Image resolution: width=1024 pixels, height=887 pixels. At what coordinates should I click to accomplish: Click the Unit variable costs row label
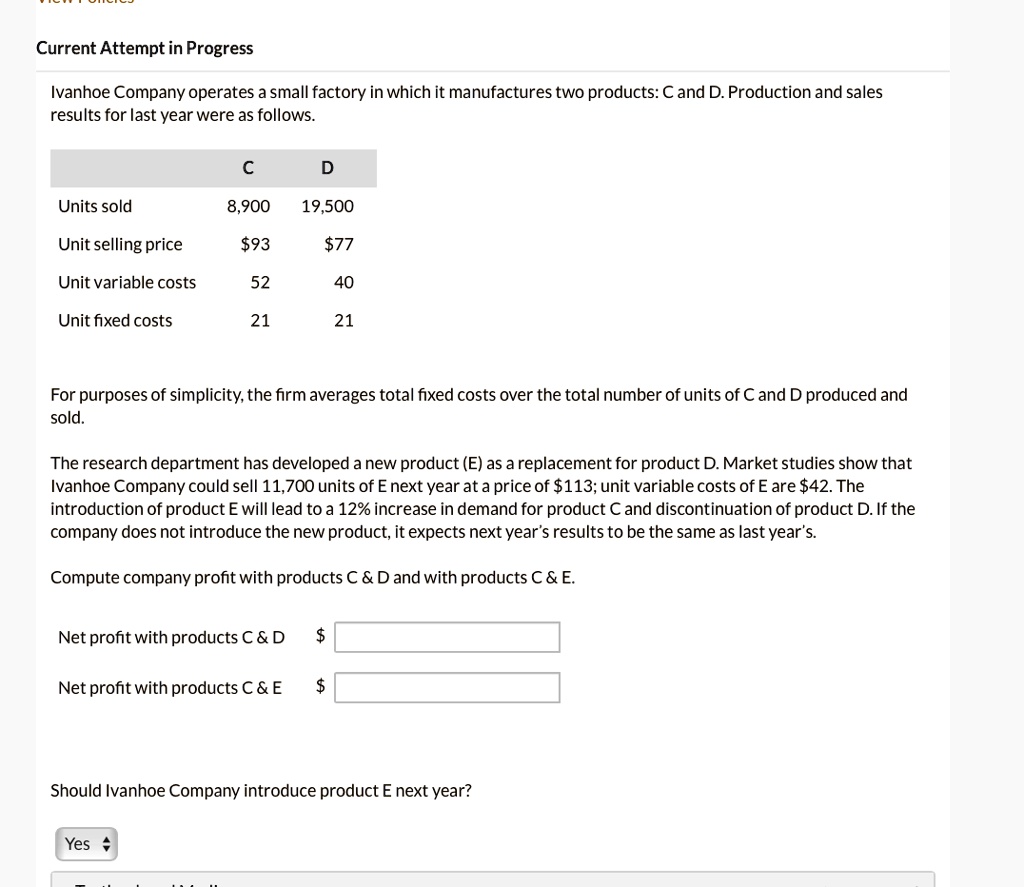[127, 282]
